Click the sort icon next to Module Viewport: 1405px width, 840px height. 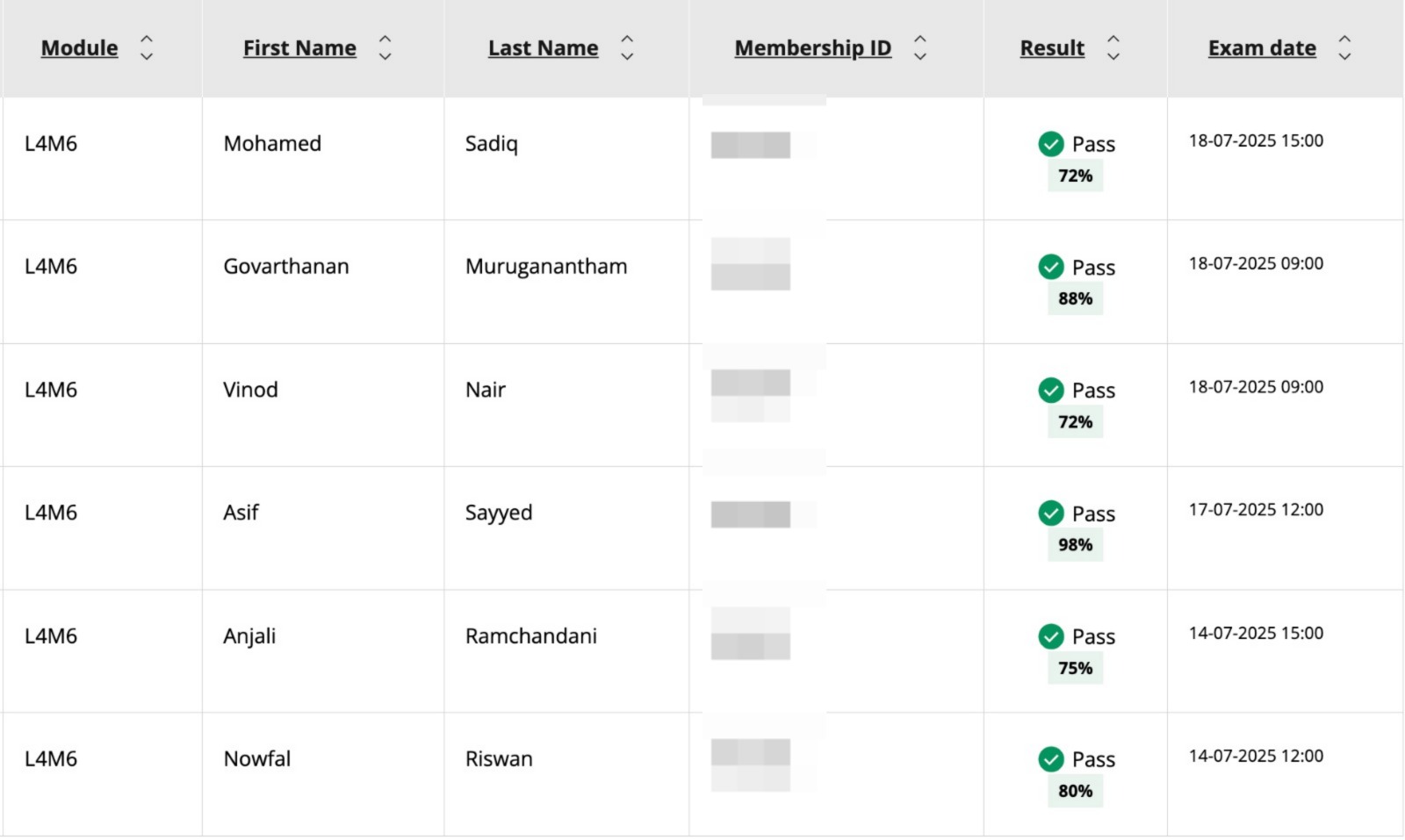coord(147,48)
